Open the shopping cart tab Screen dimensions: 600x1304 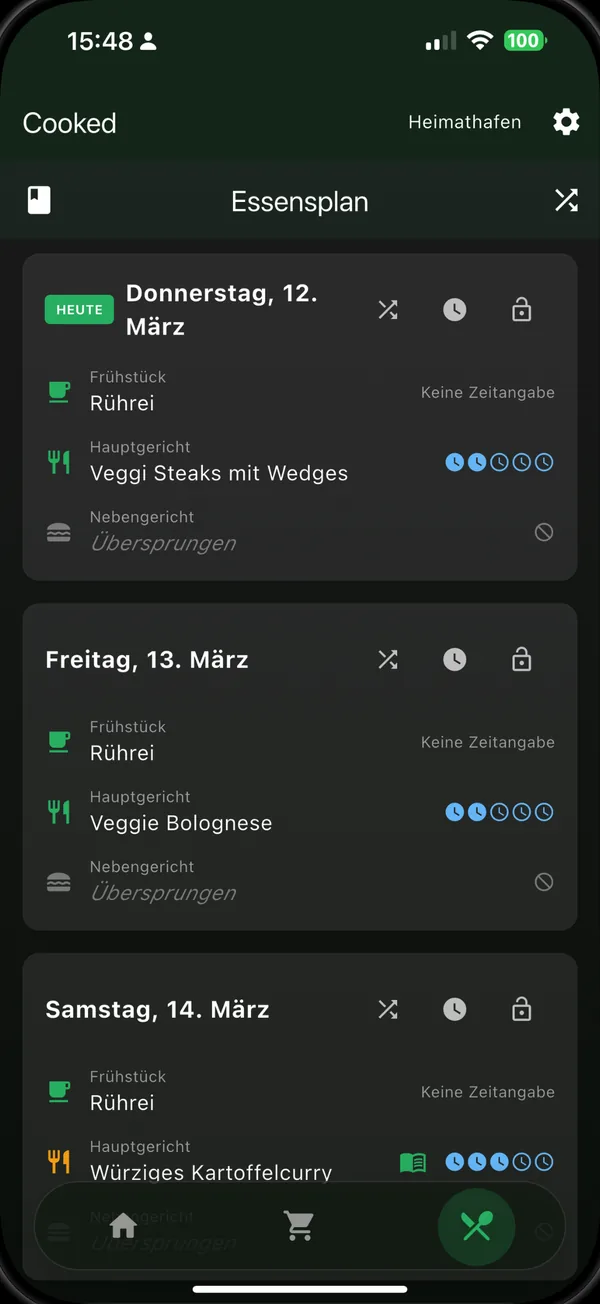pyautogui.click(x=299, y=1225)
